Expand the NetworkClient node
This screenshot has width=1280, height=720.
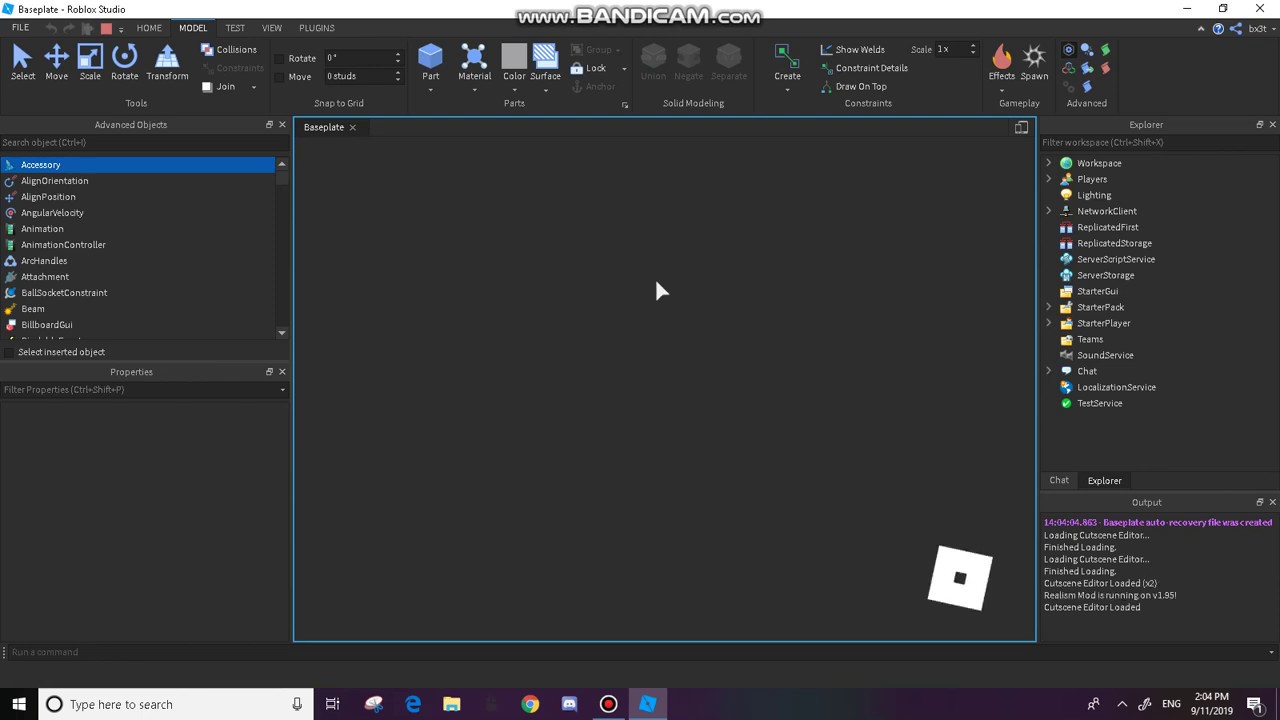pyautogui.click(x=1049, y=211)
